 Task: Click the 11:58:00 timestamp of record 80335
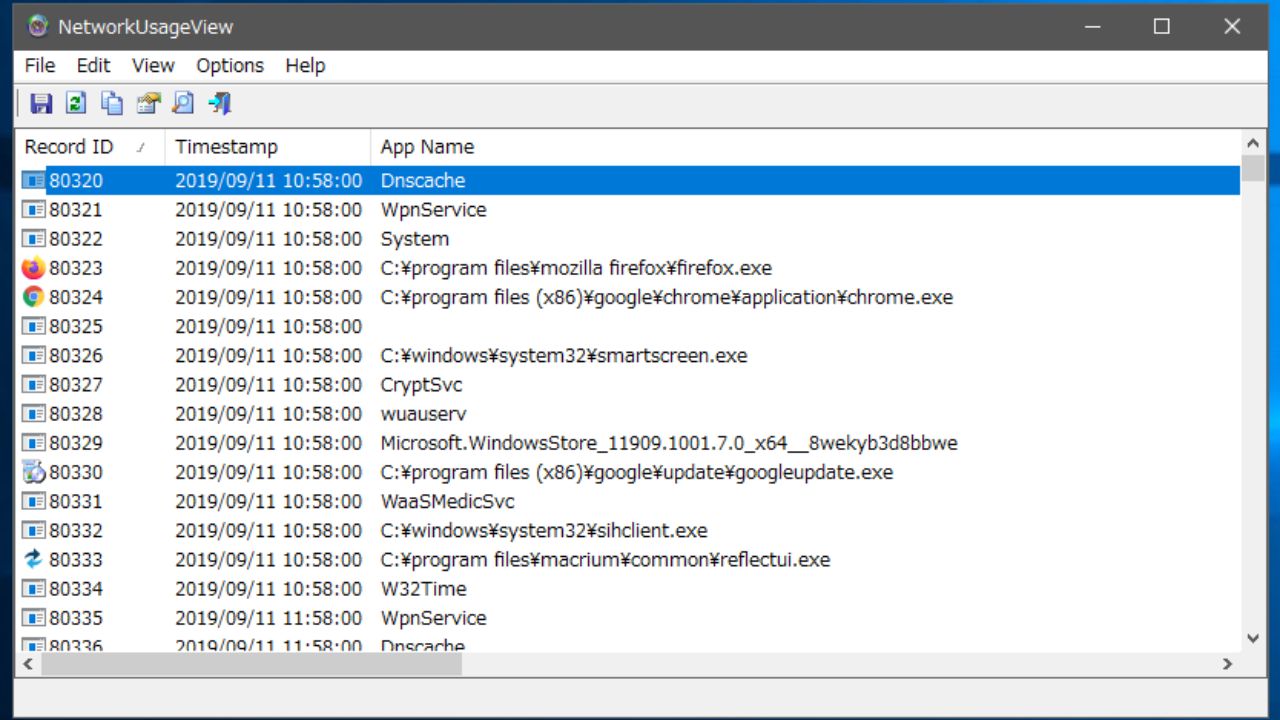pos(268,618)
